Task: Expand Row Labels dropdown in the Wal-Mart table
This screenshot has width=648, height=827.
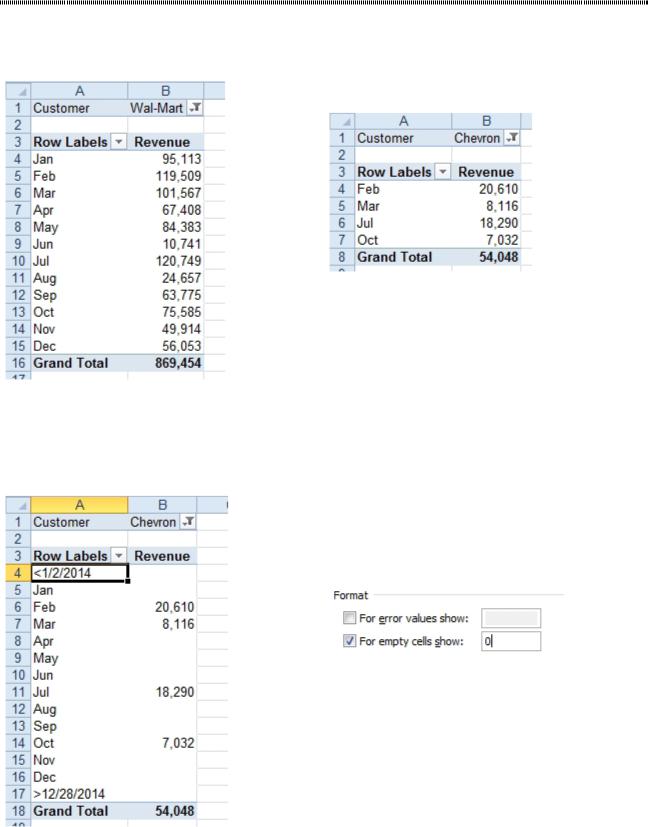Action: coord(119,142)
